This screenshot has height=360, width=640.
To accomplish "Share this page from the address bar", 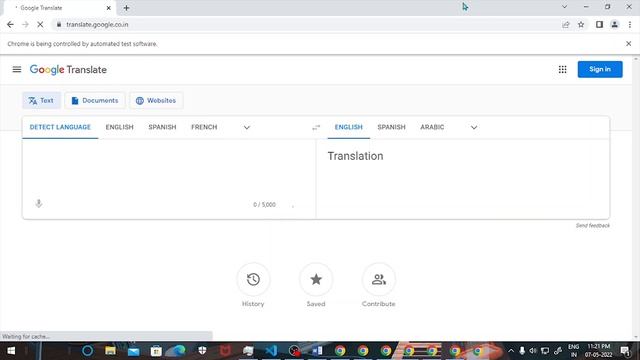I will click(566, 24).
